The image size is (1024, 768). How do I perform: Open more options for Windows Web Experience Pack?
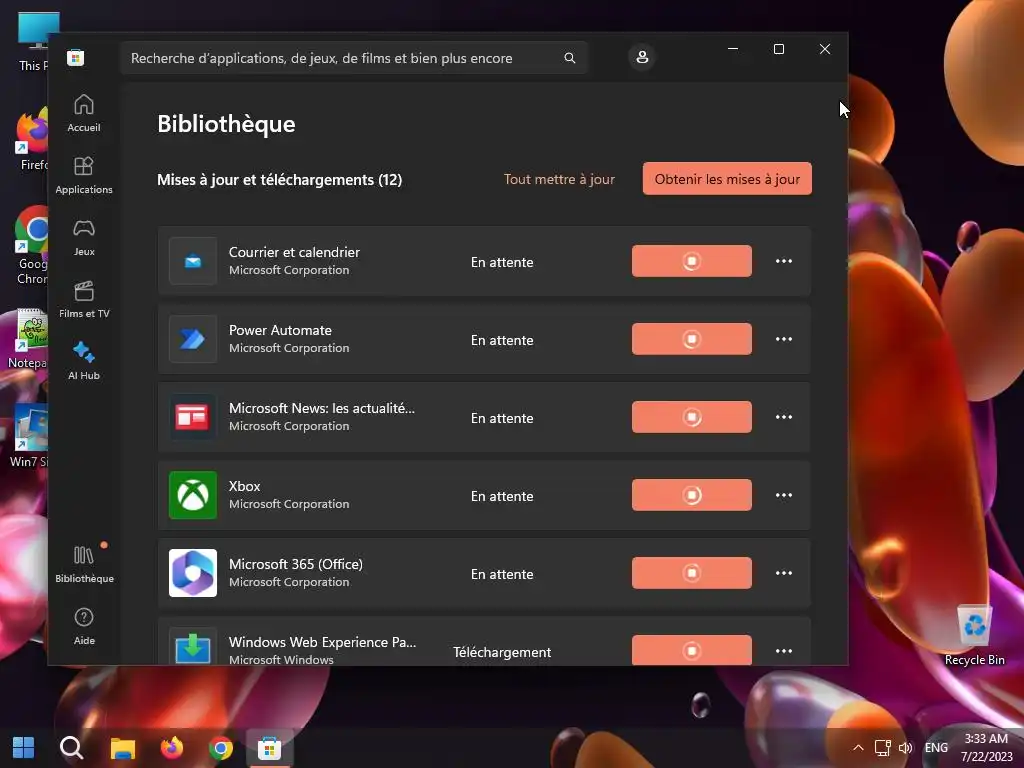[x=784, y=650]
